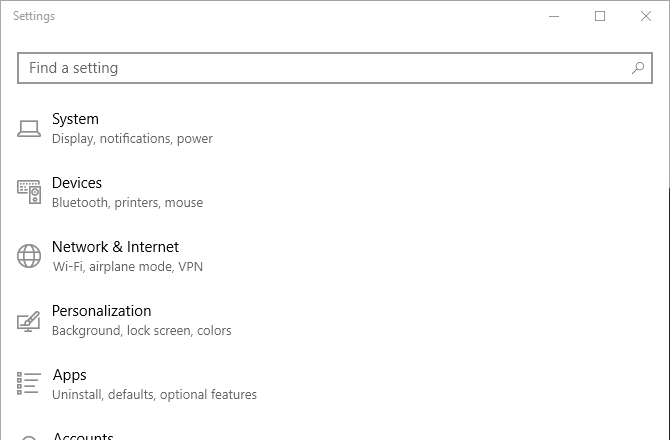Click the magnifier icon in the search box
This screenshot has width=670, height=440.
click(638, 68)
